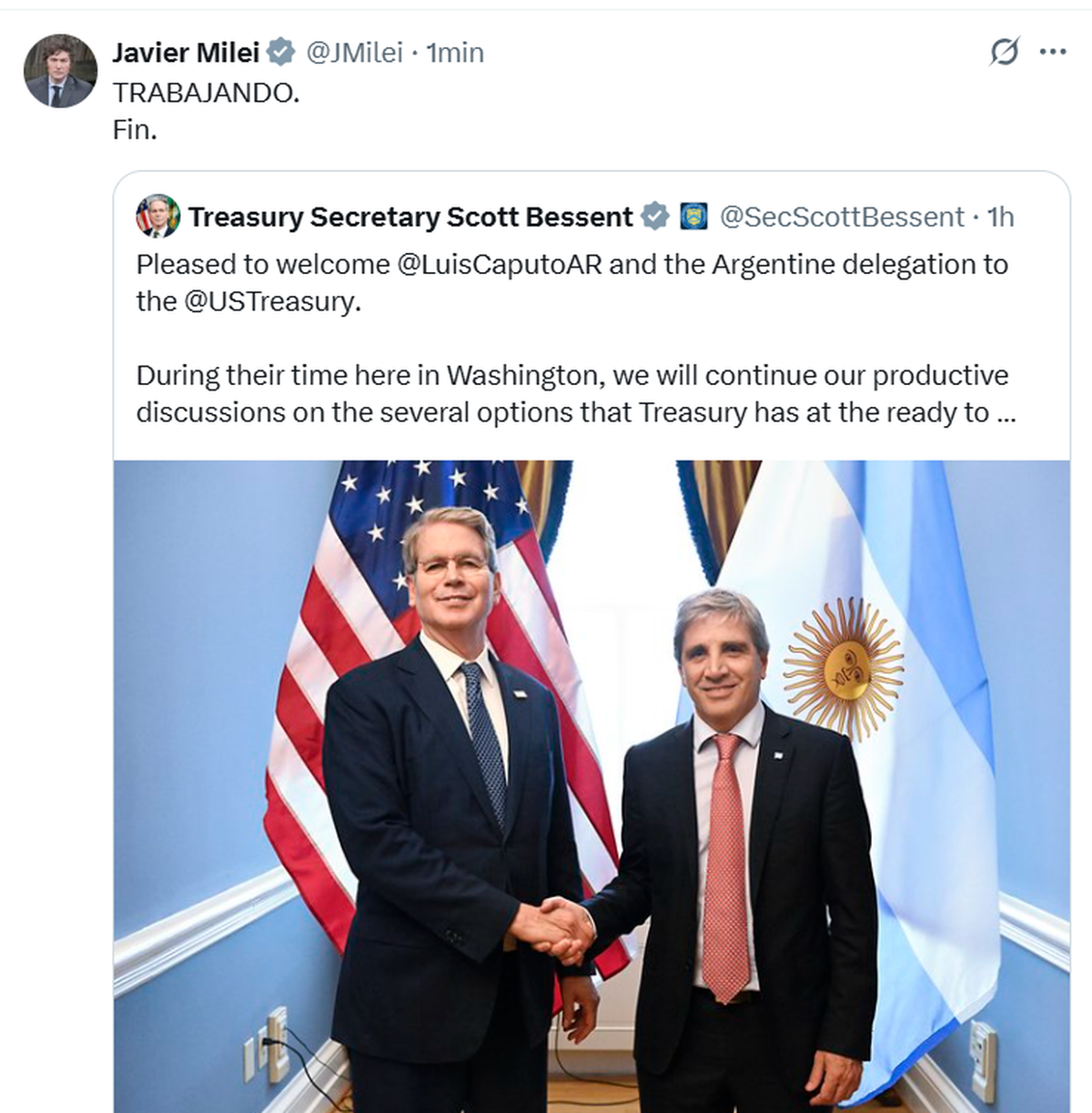Open the three-dot More options menu
Viewport: 1092px width, 1113px height.
click(1052, 52)
